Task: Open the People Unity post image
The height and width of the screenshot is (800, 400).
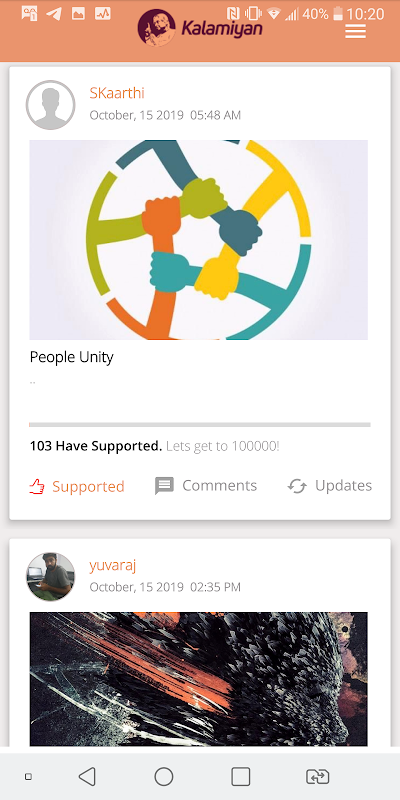Action: 198,240
